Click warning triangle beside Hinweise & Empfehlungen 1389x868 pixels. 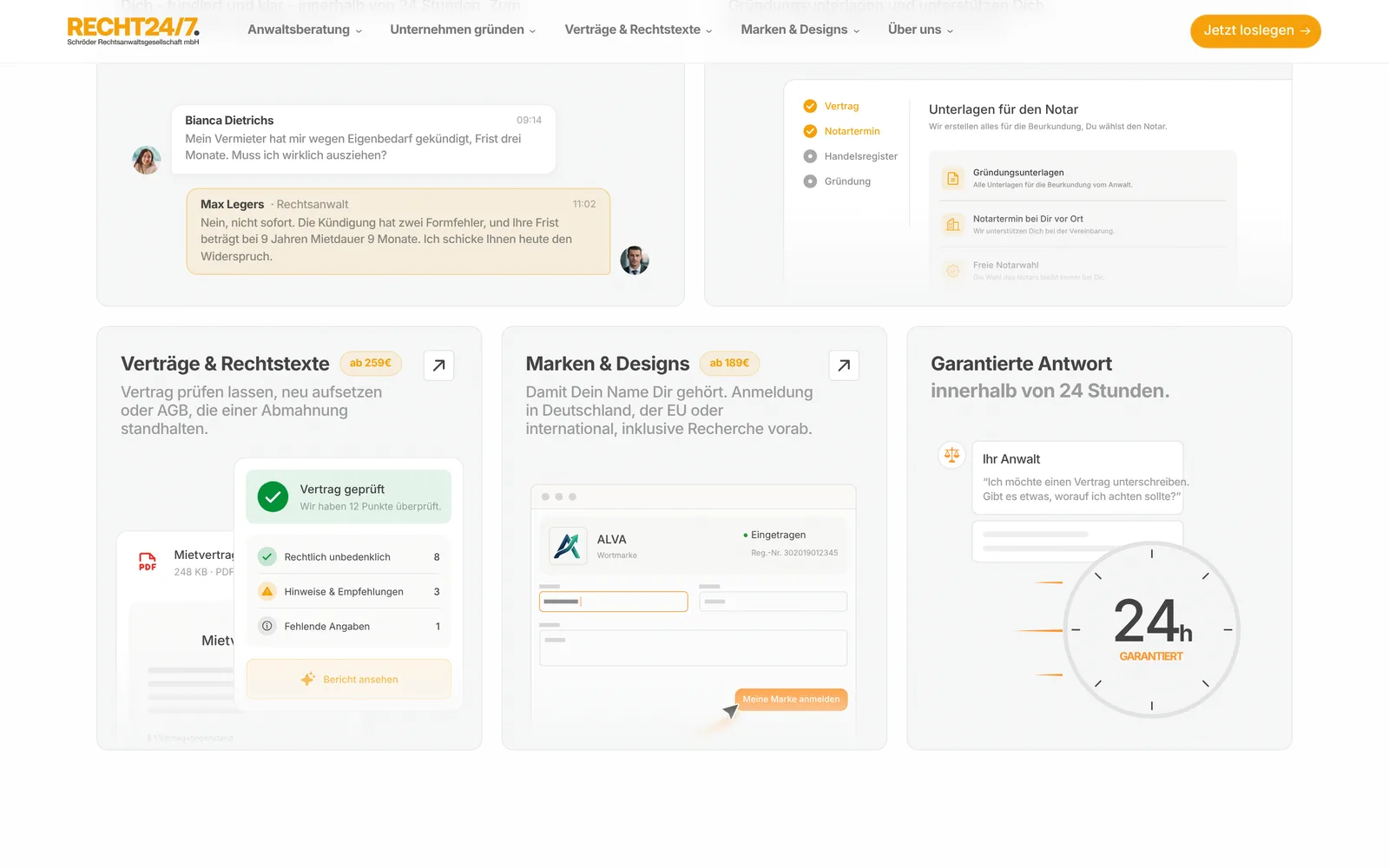[x=267, y=591]
